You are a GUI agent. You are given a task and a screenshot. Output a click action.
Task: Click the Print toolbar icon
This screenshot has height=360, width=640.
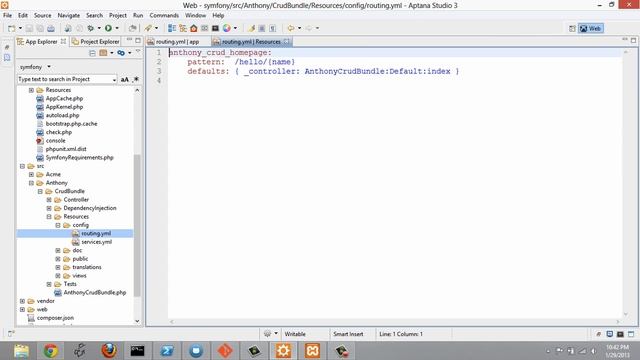point(51,28)
